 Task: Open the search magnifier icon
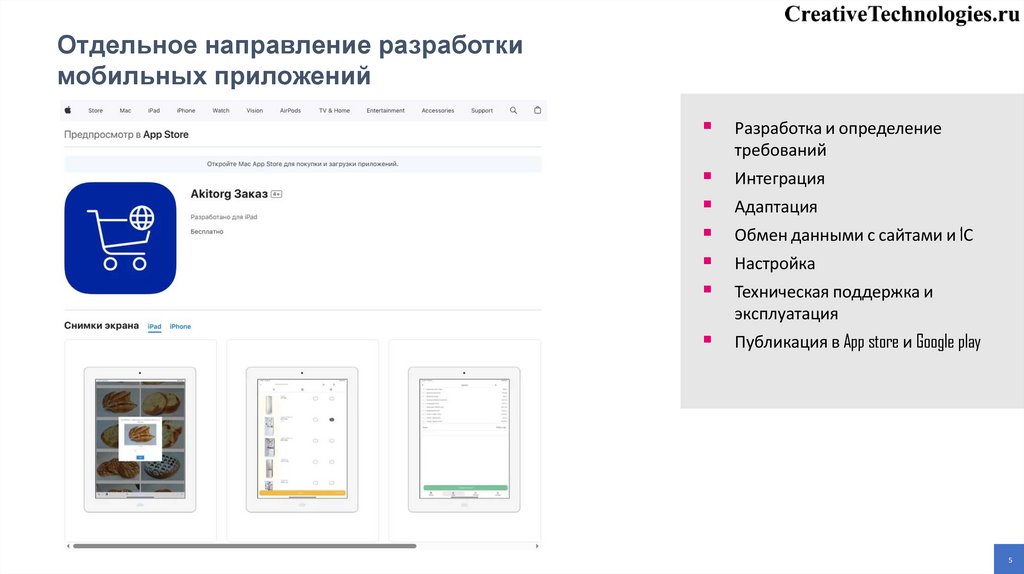pyautogui.click(x=513, y=110)
